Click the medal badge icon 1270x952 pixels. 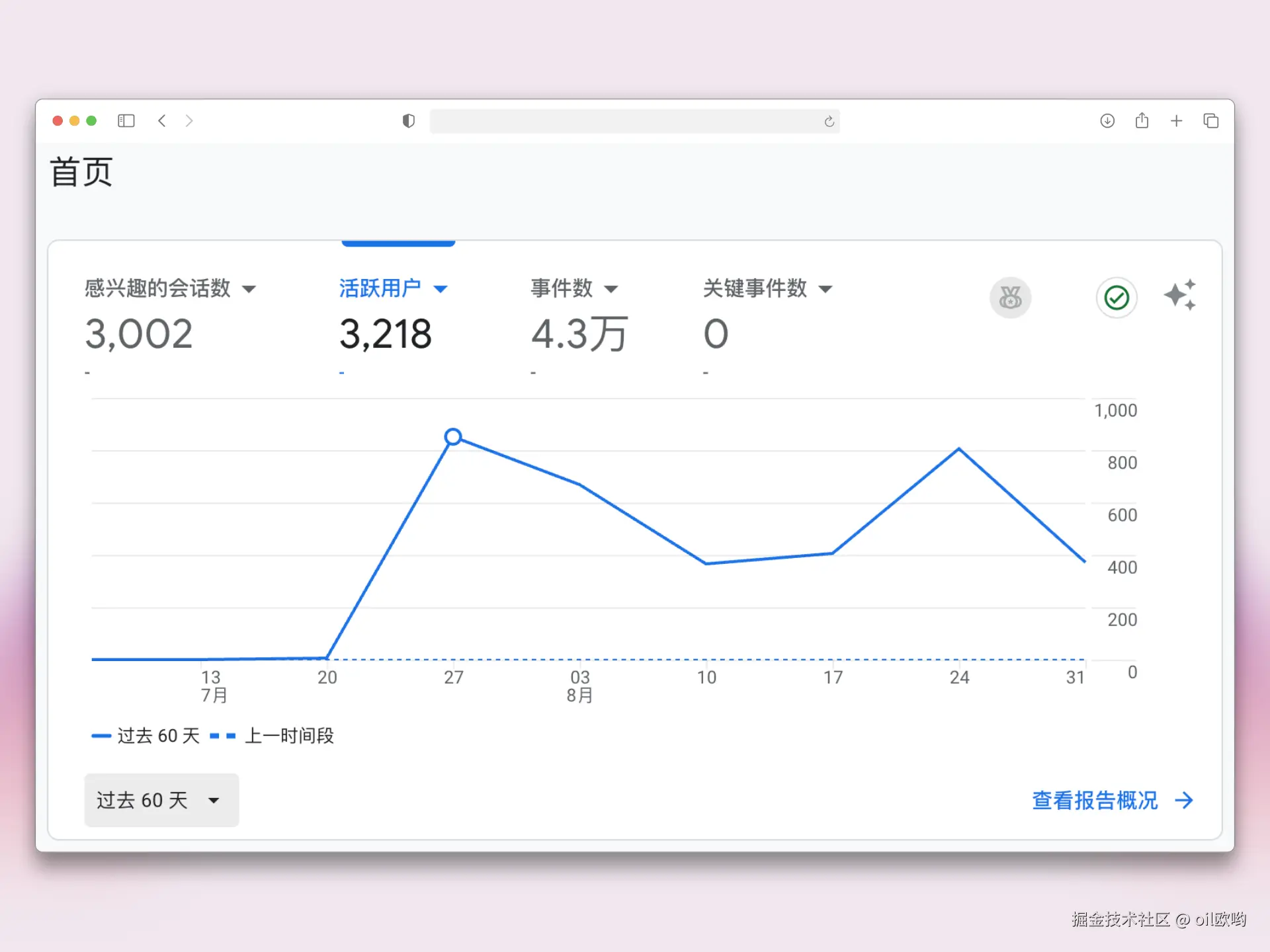[1010, 297]
